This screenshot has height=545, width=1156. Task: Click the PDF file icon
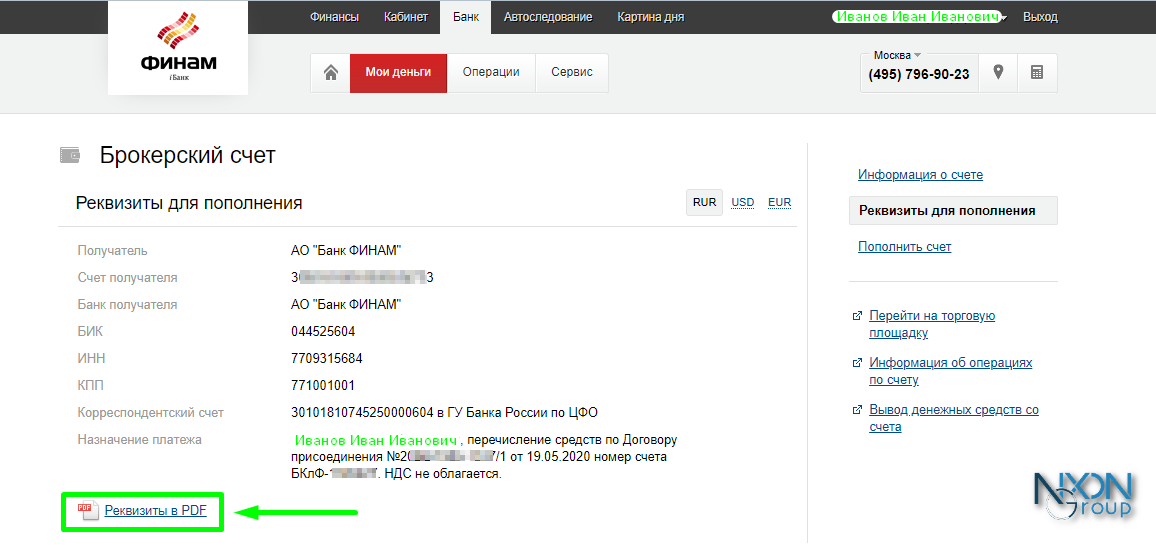(x=88, y=510)
